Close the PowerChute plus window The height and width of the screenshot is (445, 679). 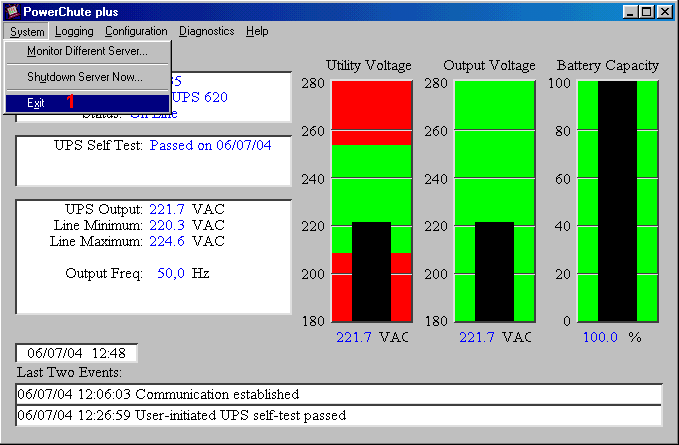pos(665,12)
